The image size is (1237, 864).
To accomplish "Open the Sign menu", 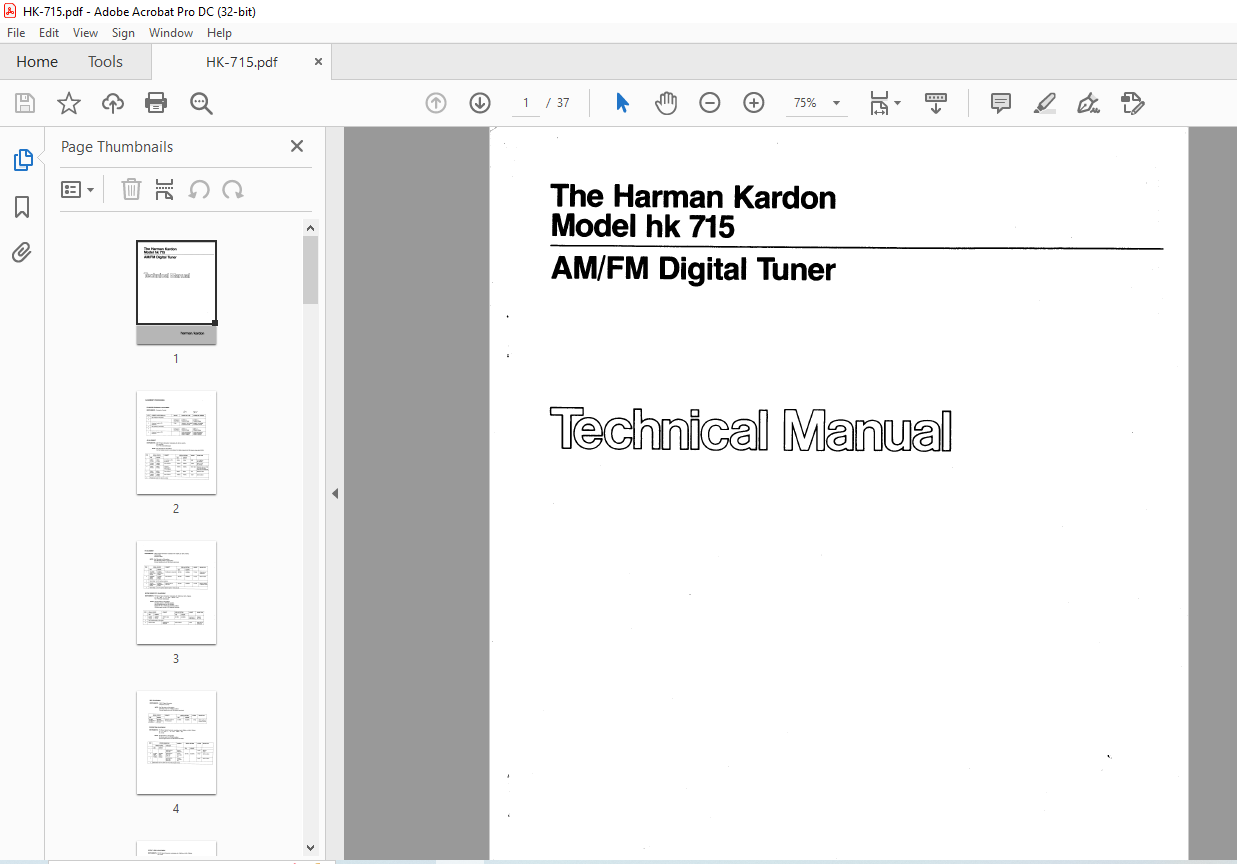I will [x=123, y=33].
